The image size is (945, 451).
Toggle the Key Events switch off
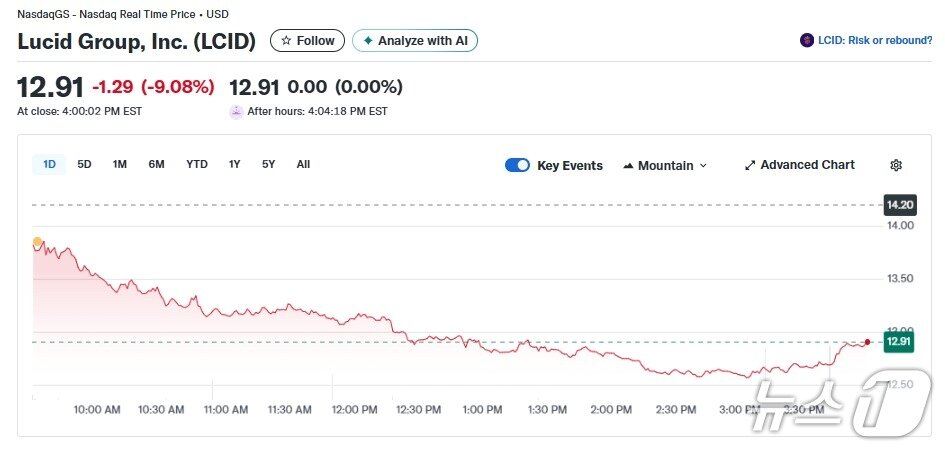(517, 165)
